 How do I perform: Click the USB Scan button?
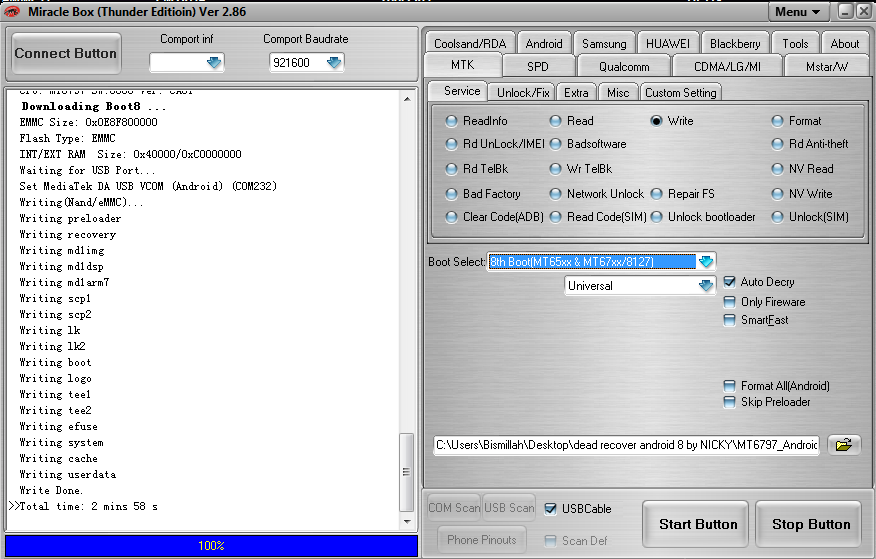pyautogui.click(x=509, y=508)
